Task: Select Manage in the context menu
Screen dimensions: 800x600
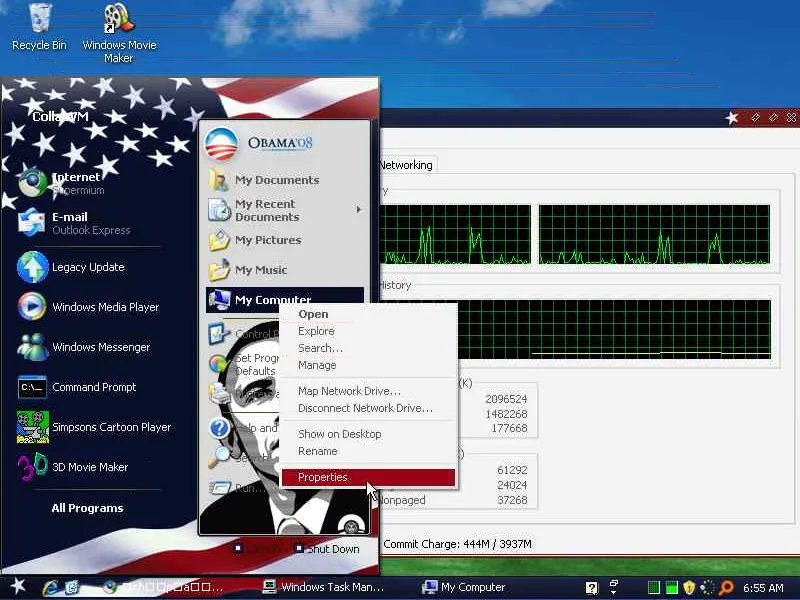Action: 367,365
